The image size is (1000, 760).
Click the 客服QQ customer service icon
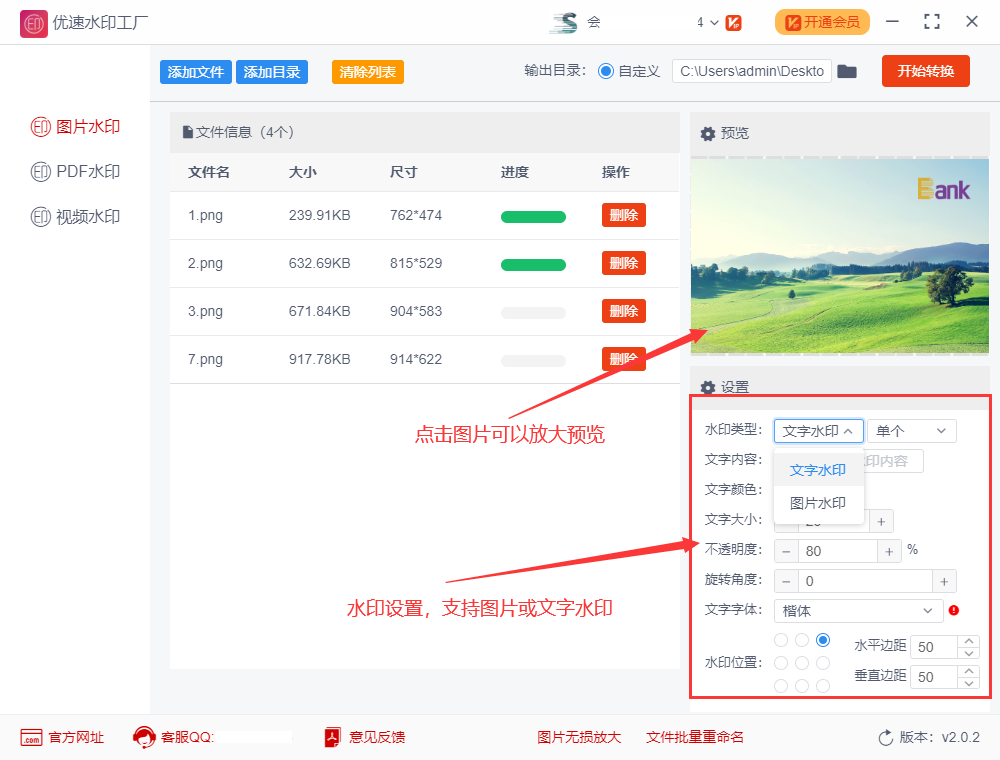click(x=143, y=737)
